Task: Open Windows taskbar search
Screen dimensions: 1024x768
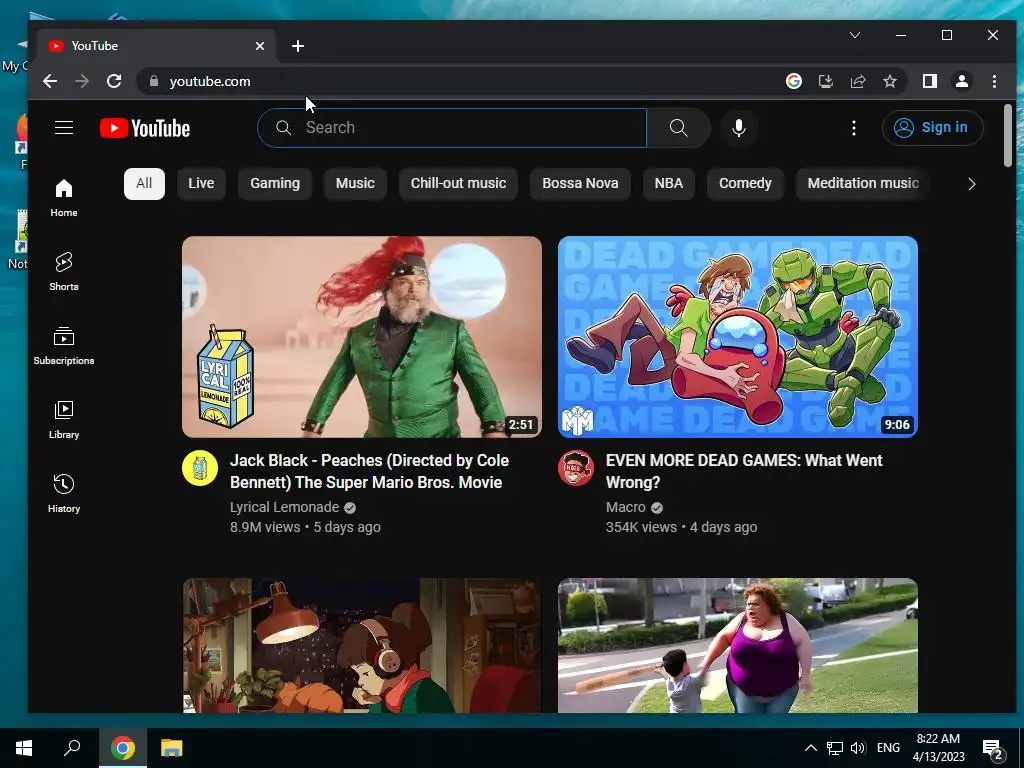Action: tap(72, 748)
